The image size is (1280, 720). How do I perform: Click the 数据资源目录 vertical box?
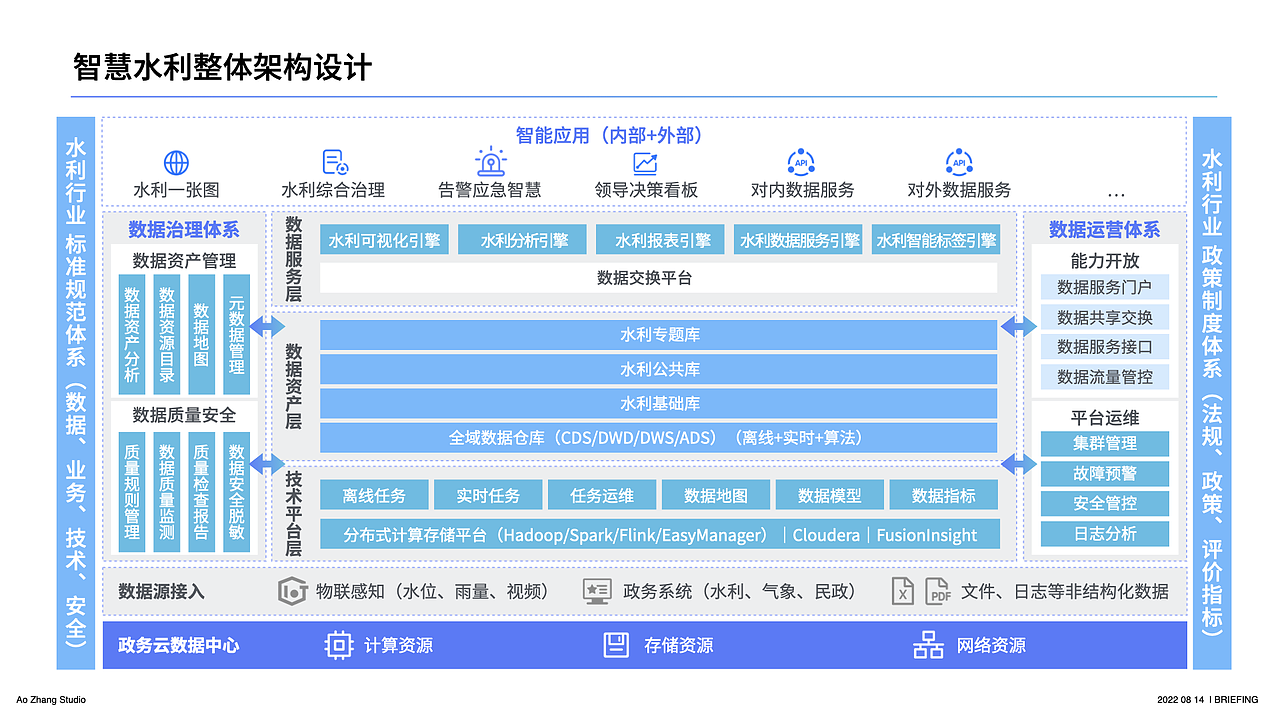(x=167, y=335)
